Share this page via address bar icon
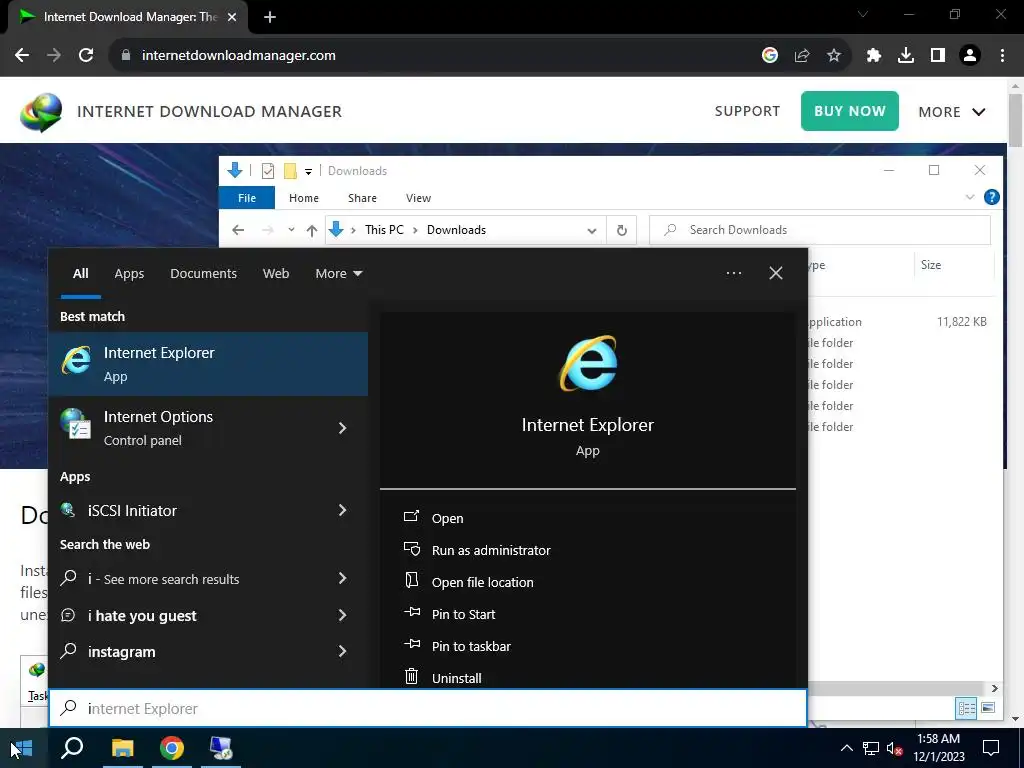 coord(802,56)
